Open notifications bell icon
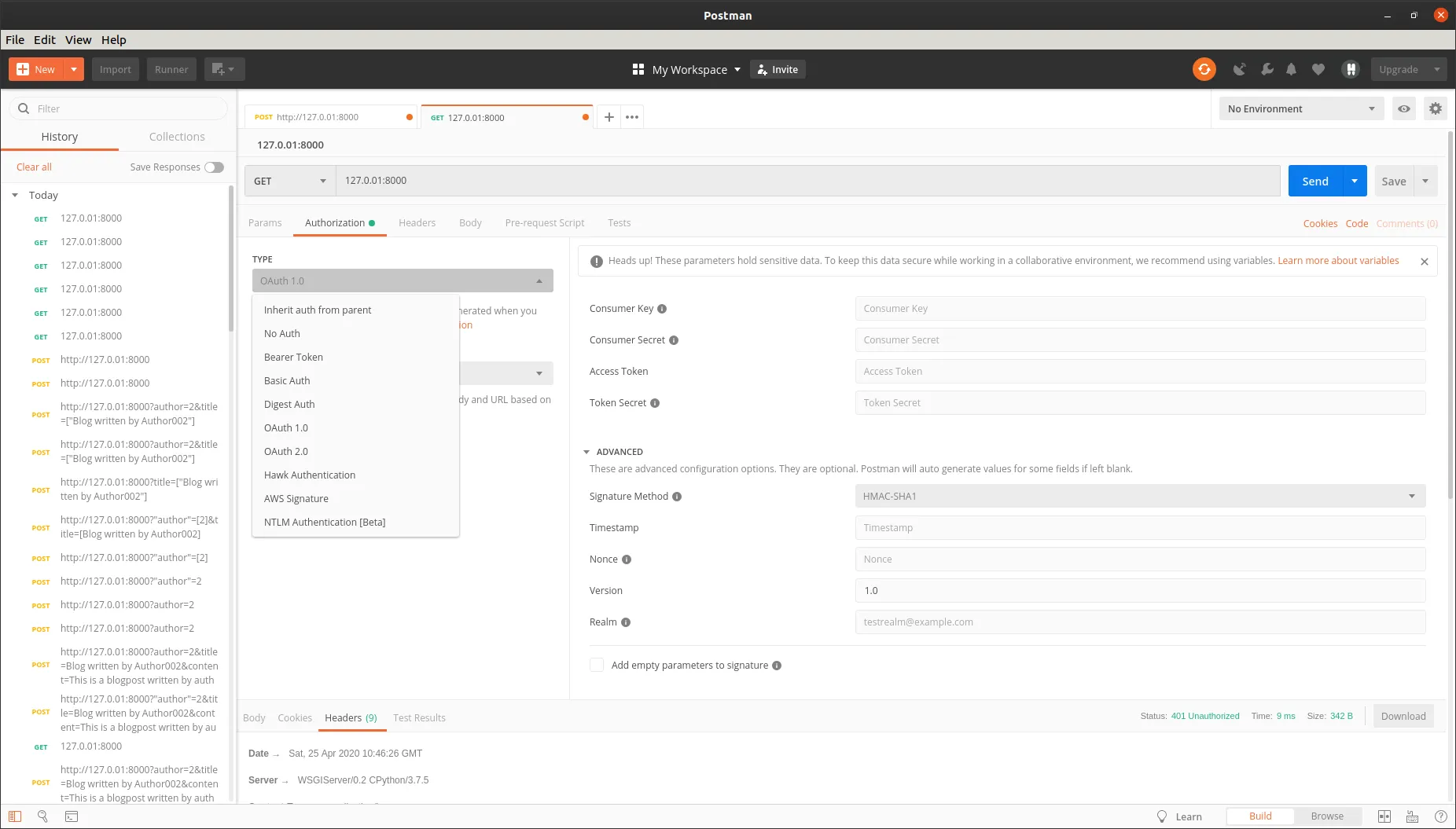This screenshot has width=1456, height=829. tap(1291, 69)
